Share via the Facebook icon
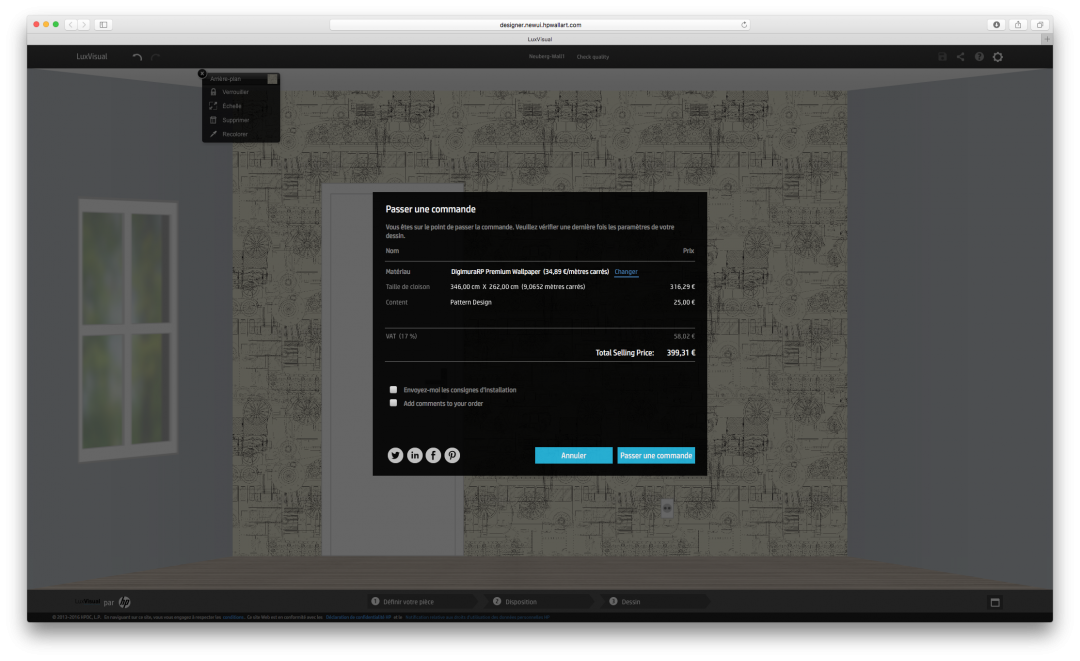 click(433, 455)
